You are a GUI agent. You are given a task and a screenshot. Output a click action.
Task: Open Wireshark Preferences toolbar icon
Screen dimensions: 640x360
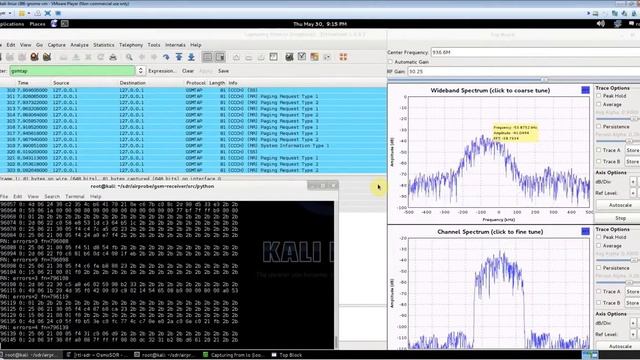pyautogui.click(x=327, y=57)
